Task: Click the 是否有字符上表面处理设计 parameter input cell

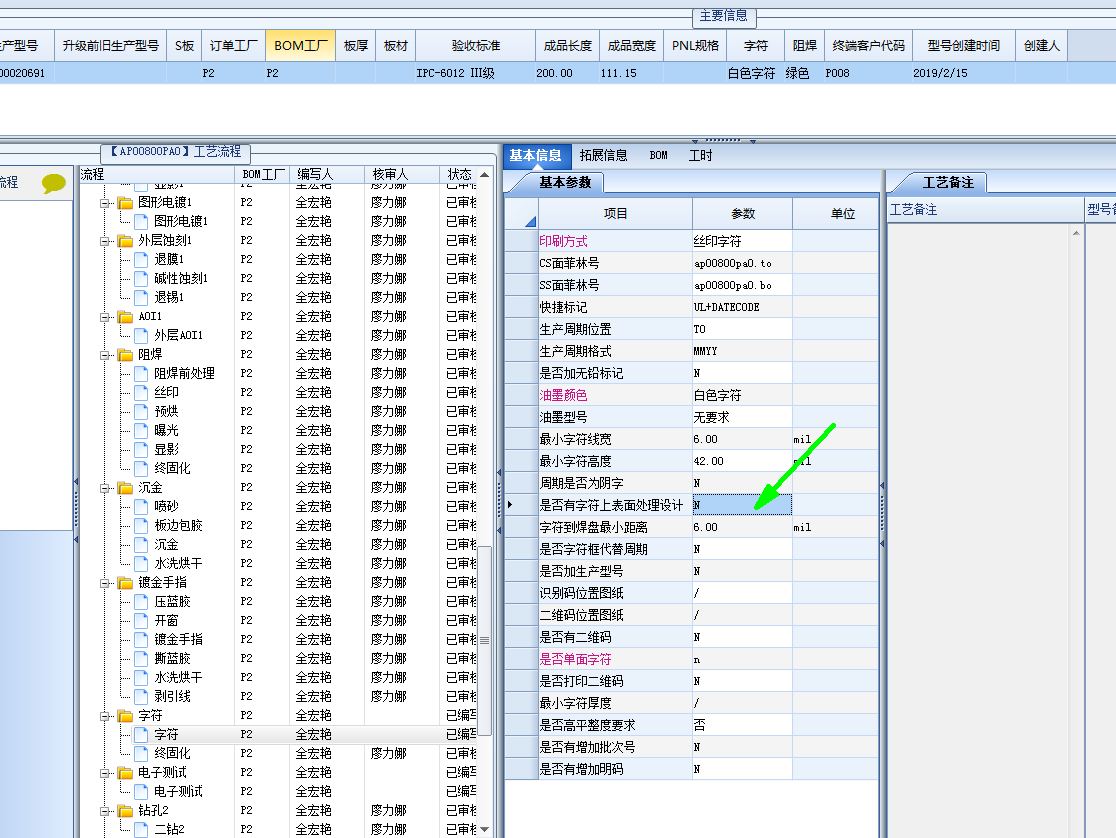Action: (x=742, y=505)
